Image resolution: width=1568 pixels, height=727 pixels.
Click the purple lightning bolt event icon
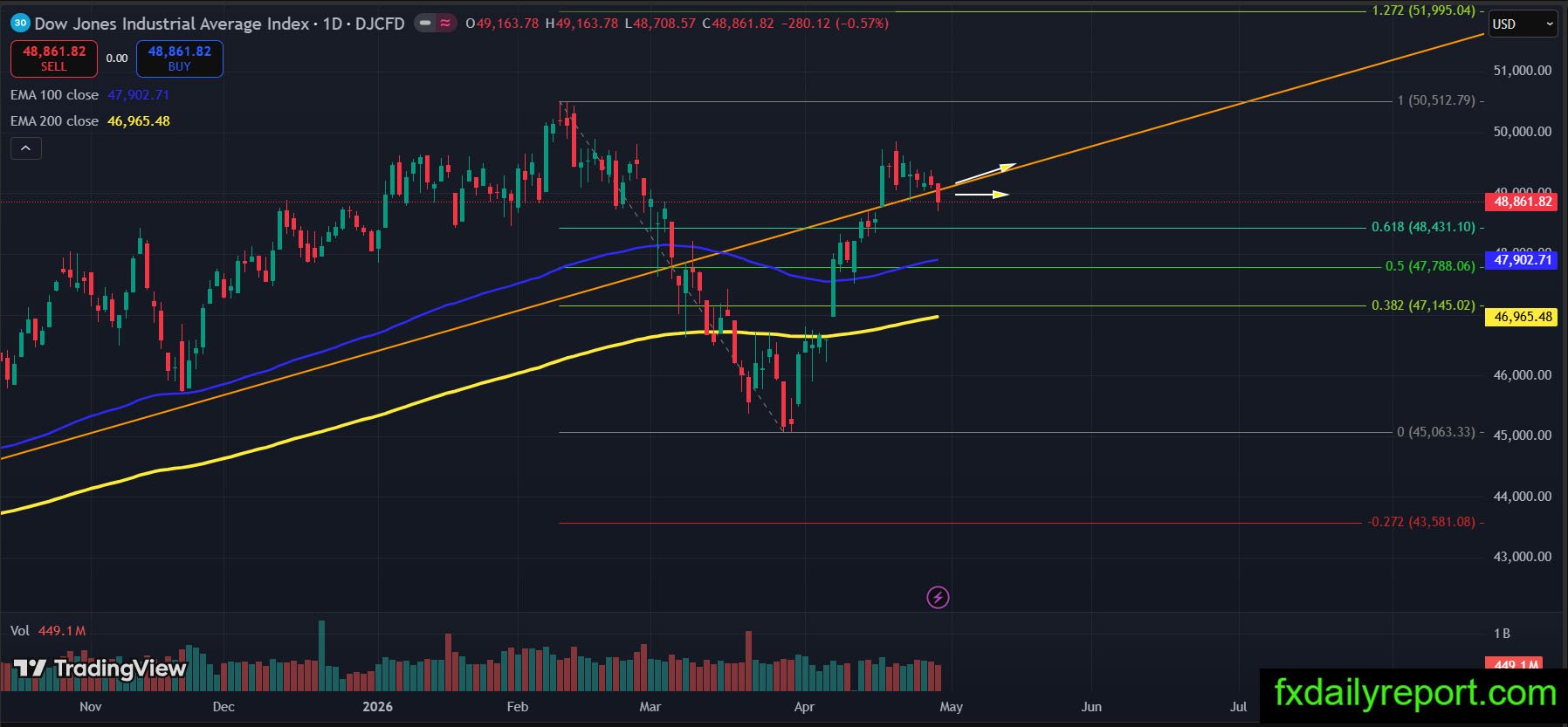pyautogui.click(x=938, y=598)
